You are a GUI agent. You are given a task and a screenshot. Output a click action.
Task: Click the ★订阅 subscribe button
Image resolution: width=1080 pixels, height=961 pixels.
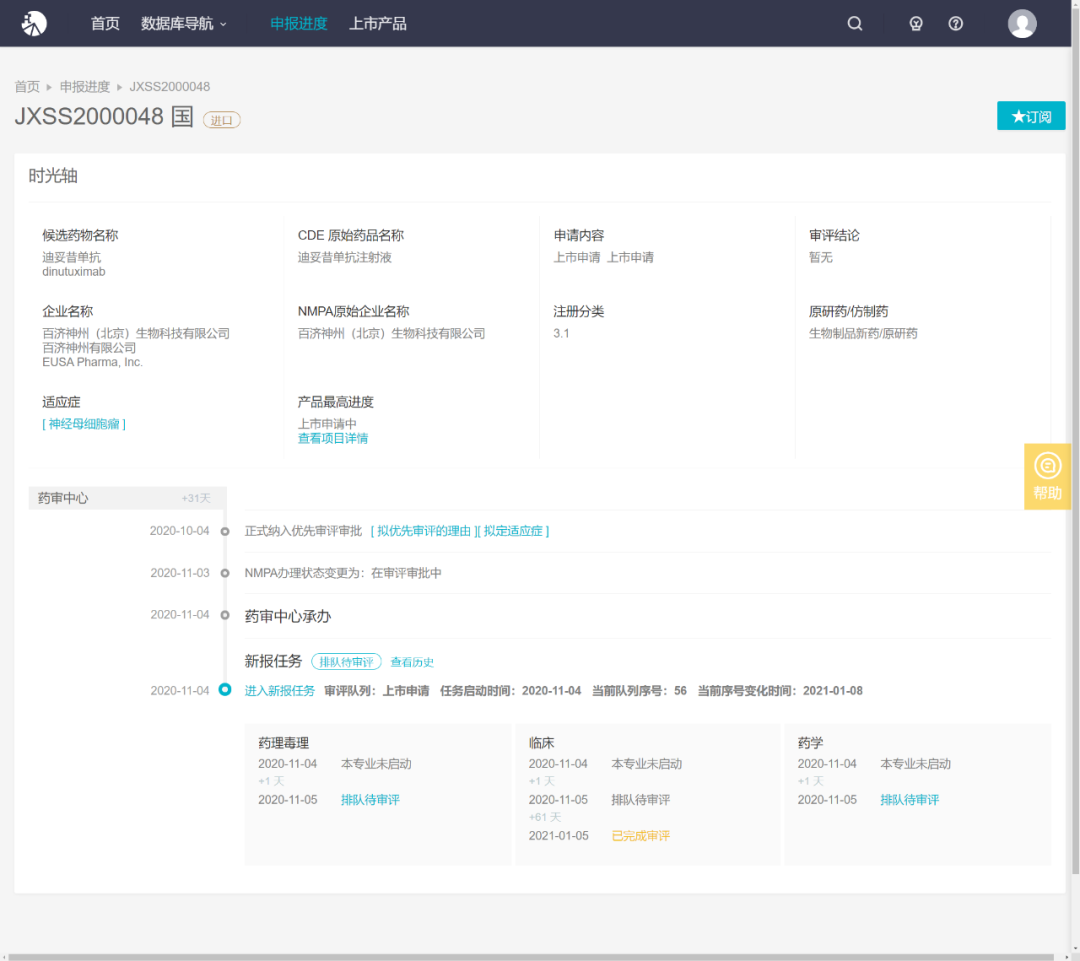point(1031,116)
